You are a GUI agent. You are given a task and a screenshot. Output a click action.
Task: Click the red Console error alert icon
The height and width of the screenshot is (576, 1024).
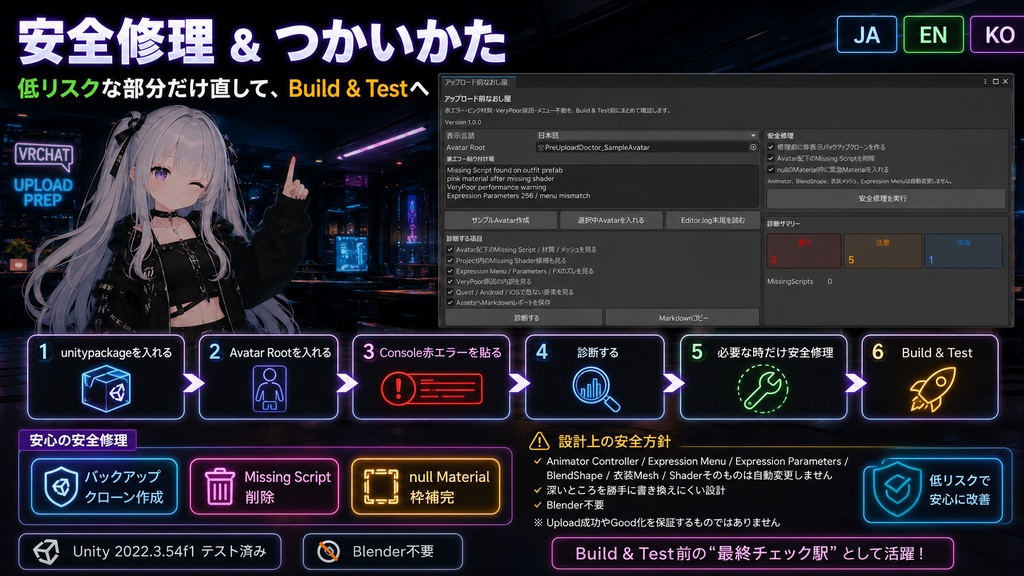(432, 389)
